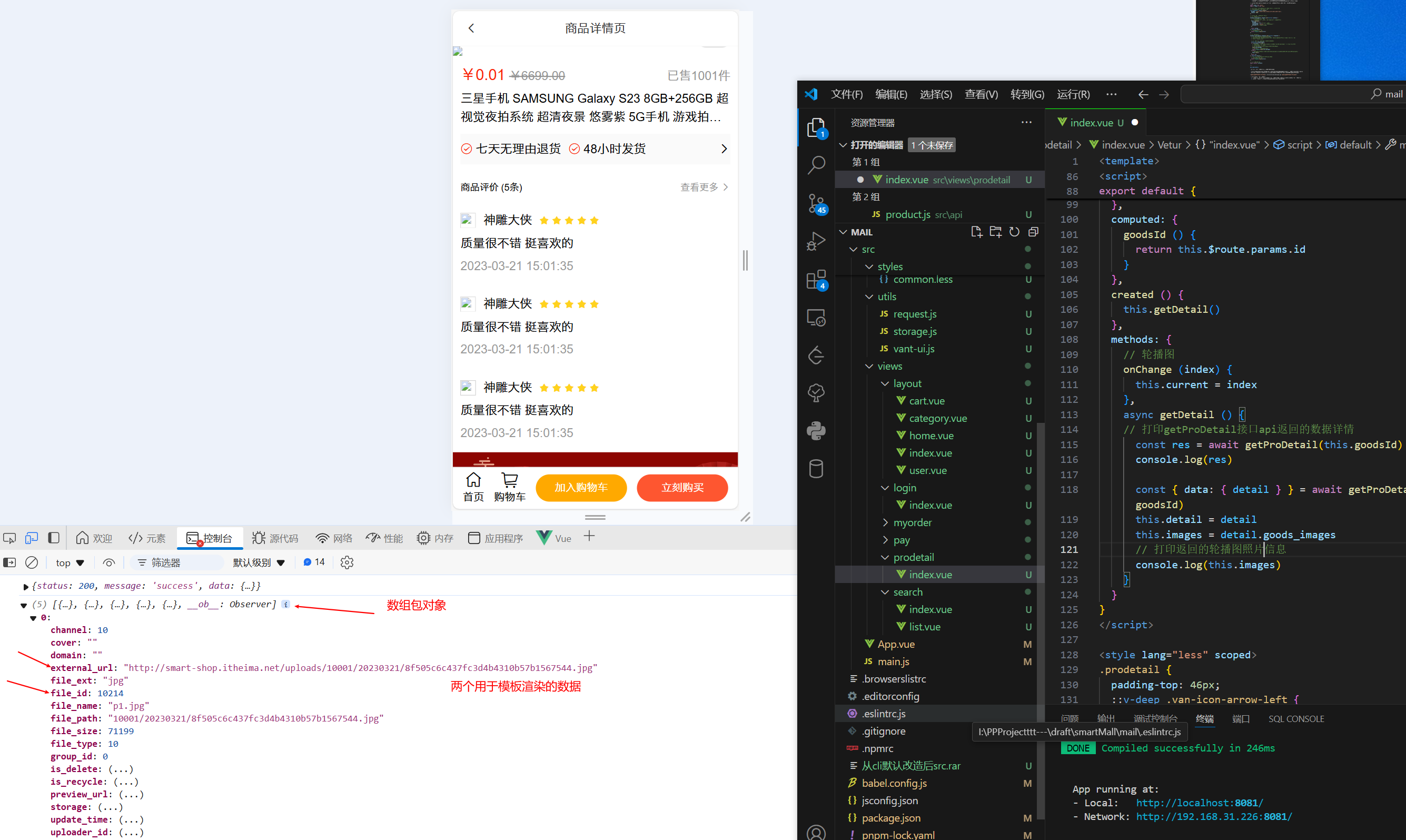This screenshot has height=840, width=1406.
Task: Click clear console icon
Action: click(32, 562)
